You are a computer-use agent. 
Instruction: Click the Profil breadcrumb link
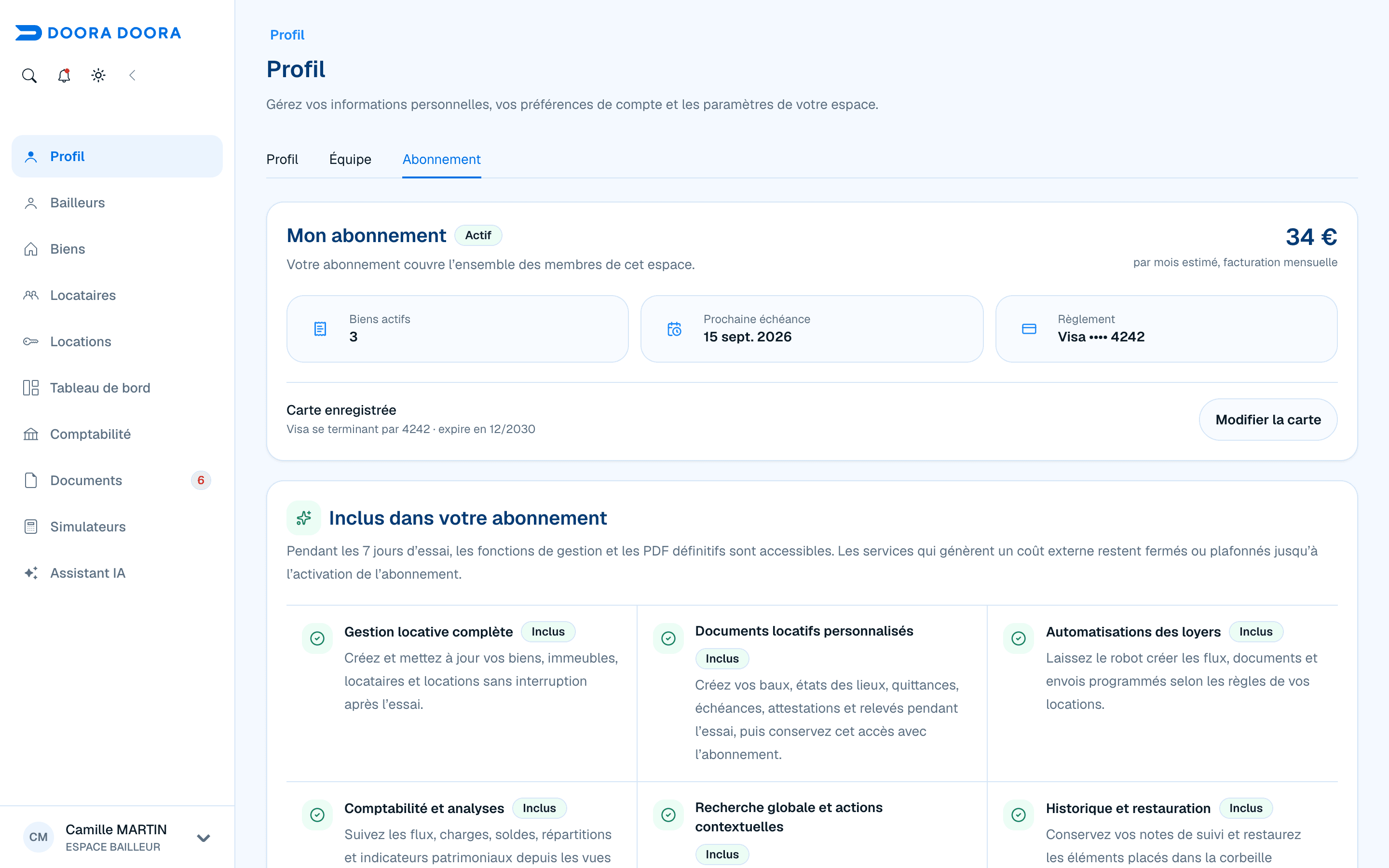coord(287,35)
